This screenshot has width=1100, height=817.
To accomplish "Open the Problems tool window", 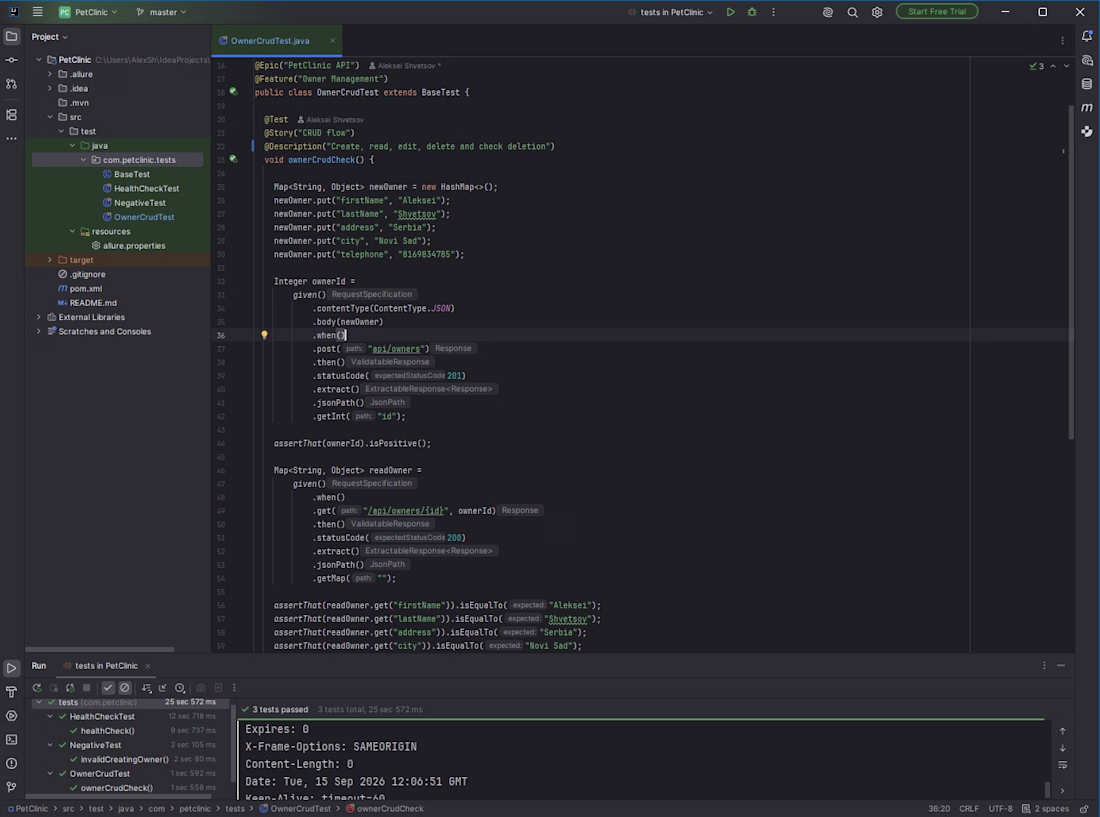I will [11, 763].
